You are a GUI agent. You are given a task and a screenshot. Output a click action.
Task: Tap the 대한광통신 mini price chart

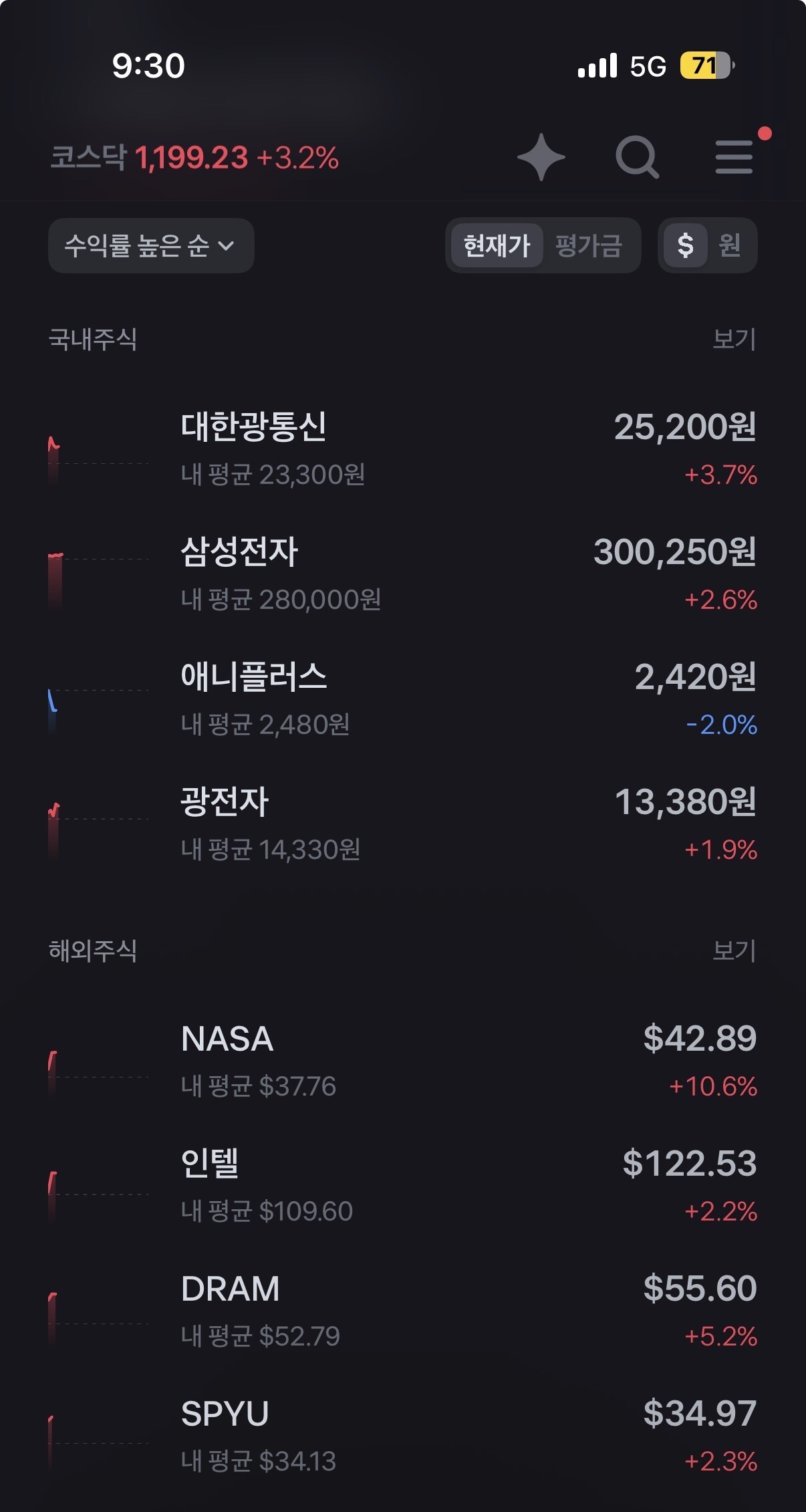(x=99, y=459)
